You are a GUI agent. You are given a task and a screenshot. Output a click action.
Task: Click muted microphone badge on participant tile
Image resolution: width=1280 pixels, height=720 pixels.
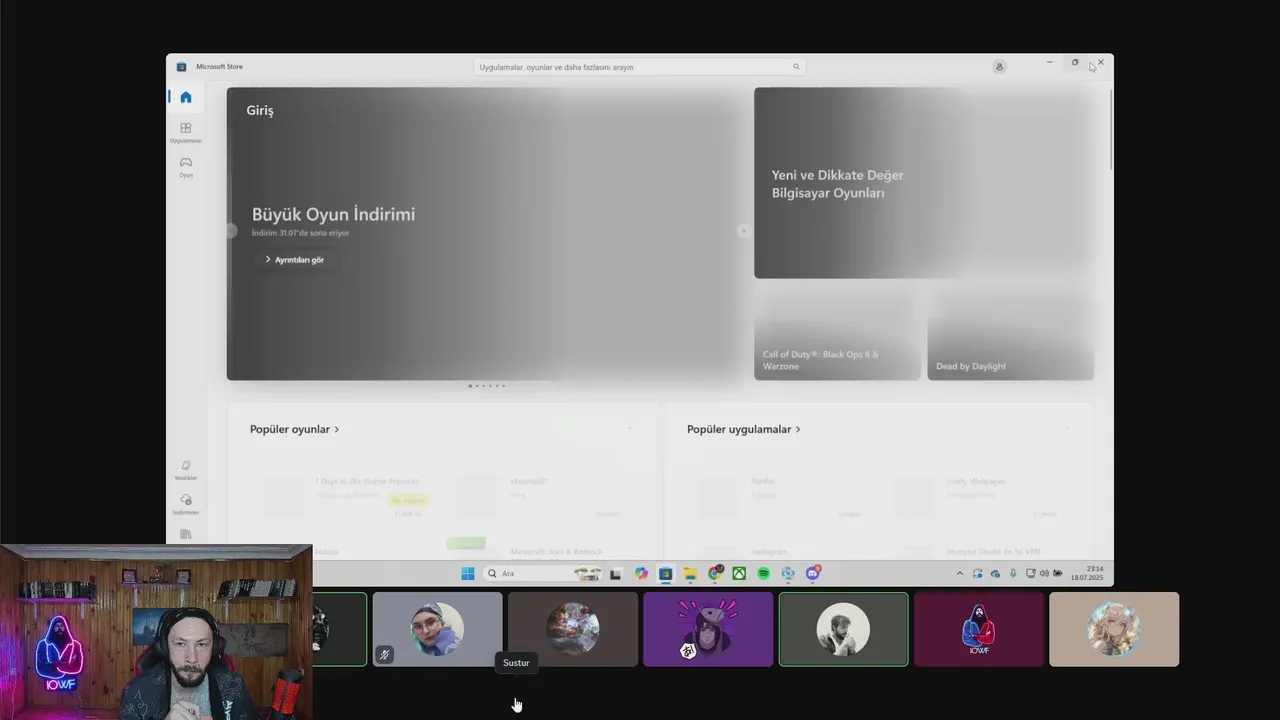pyautogui.click(x=385, y=655)
